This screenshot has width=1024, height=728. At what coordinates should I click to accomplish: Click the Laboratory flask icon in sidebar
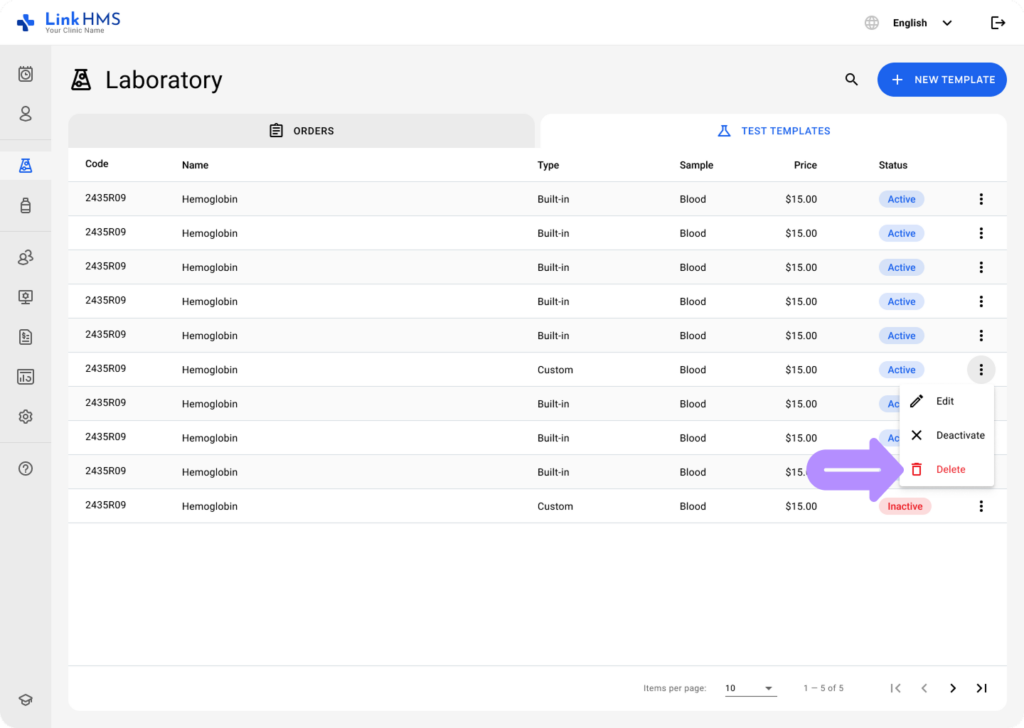pos(25,165)
